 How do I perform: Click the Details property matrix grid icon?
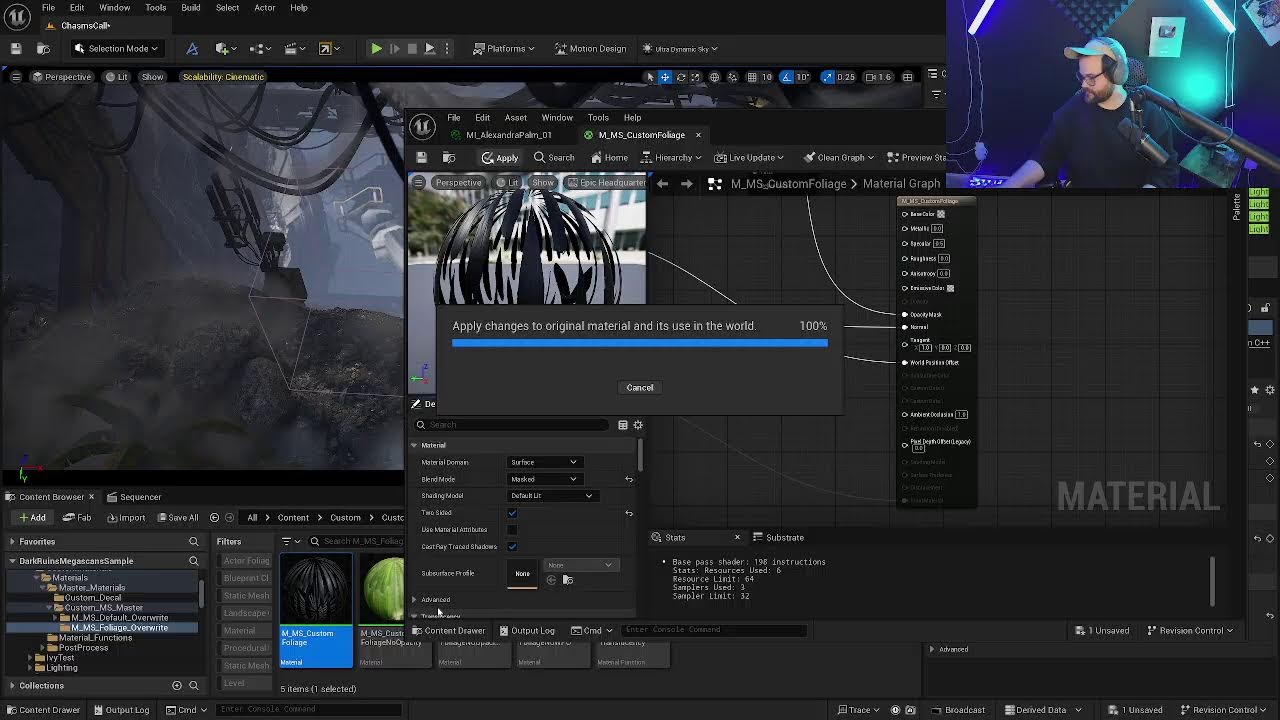coord(622,425)
